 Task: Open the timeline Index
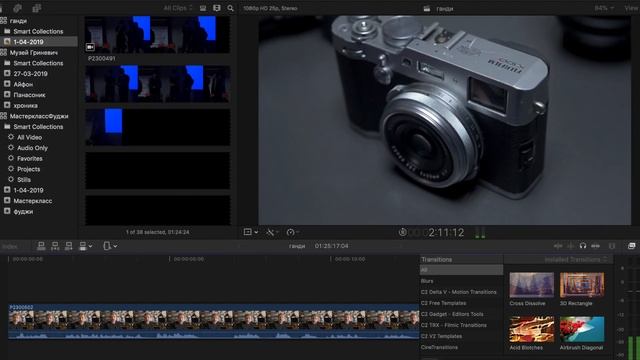10,246
